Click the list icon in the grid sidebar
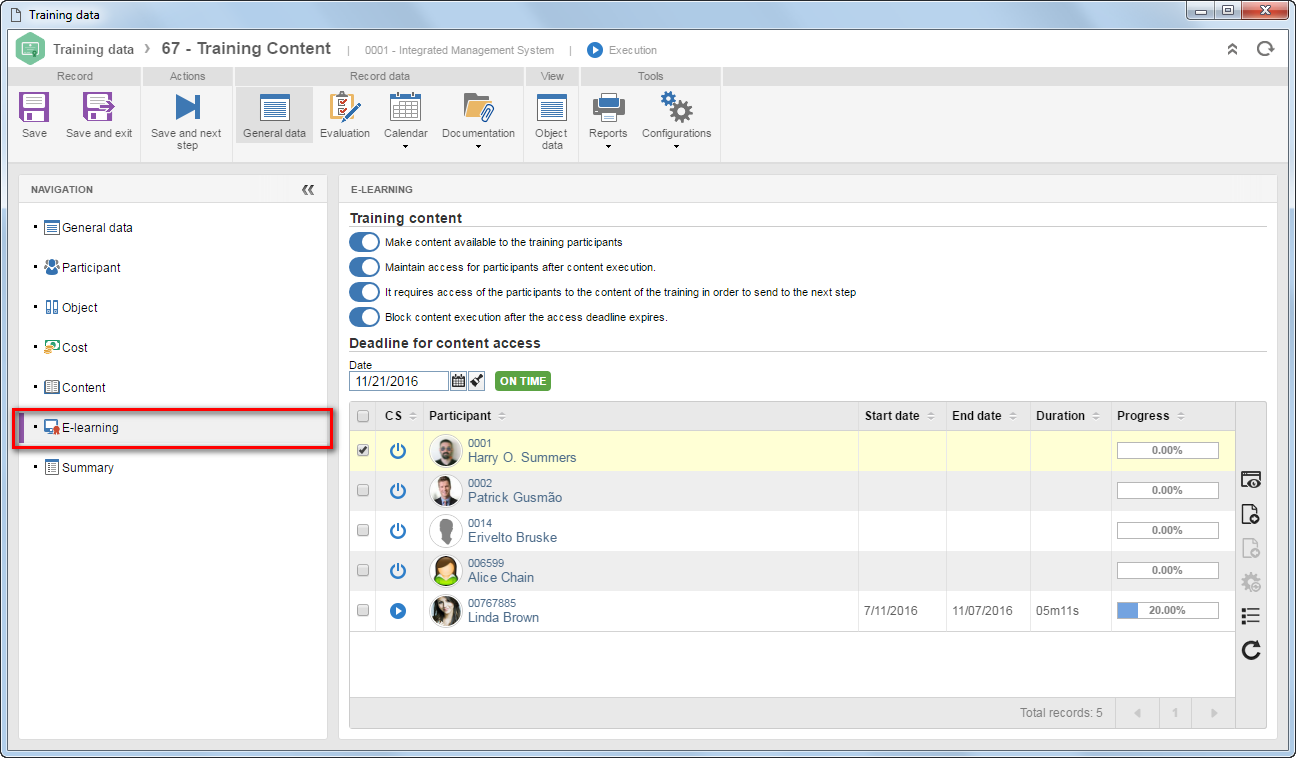Image resolution: width=1296 pixels, height=758 pixels. point(1250,616)
